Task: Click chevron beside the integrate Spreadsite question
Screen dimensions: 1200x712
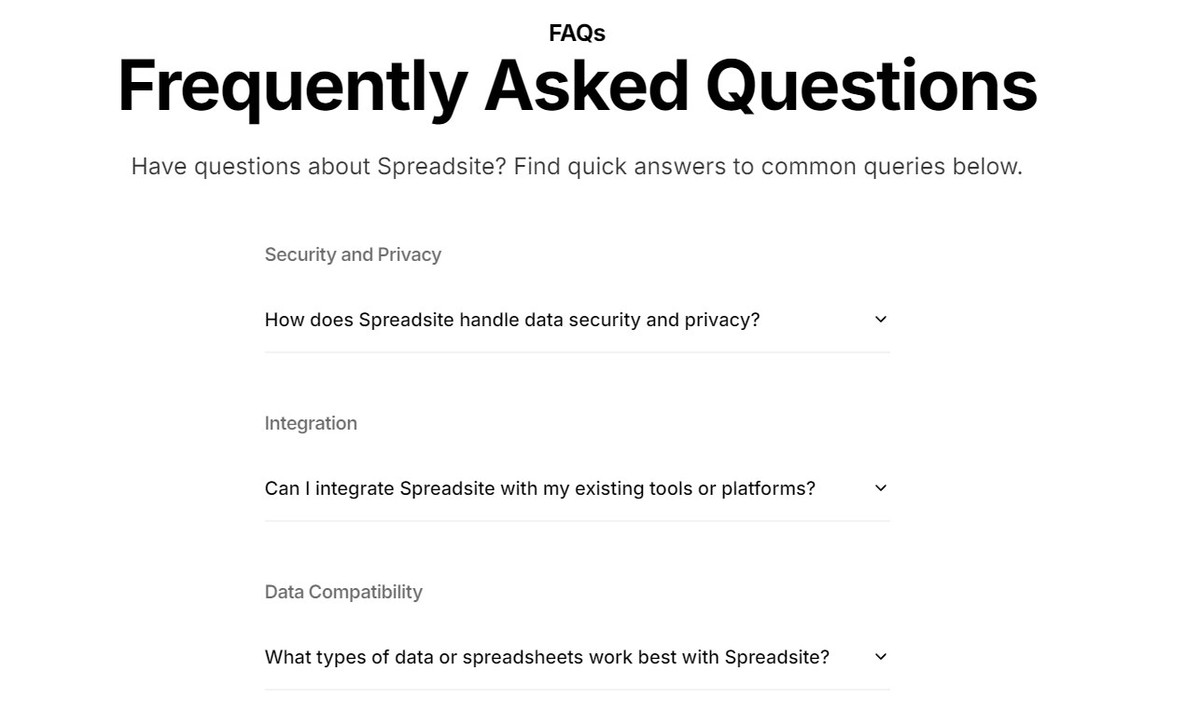Action: (x=880, y=489)
